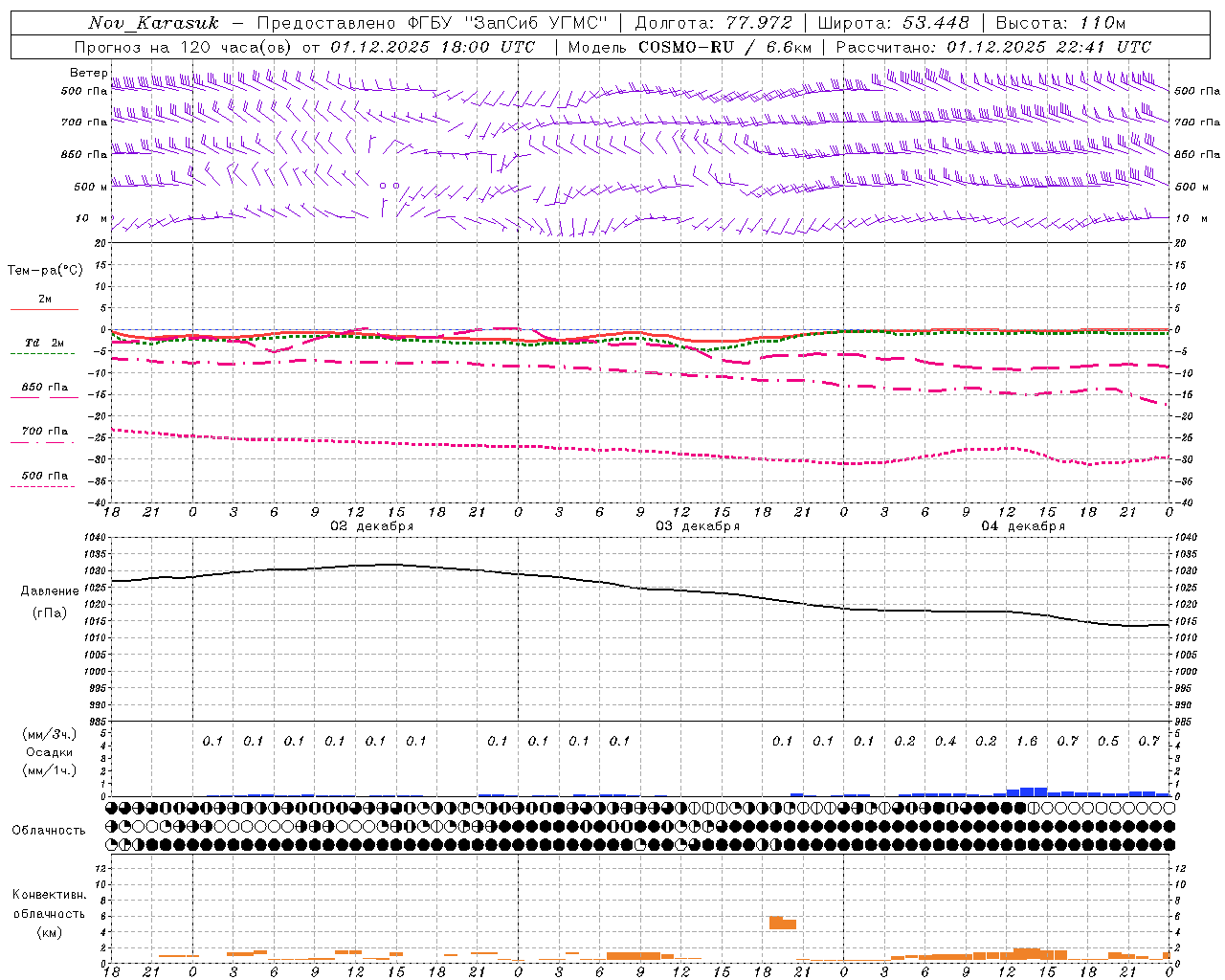Select the '(мм/1ч.)' precipitation unit label
The image size is (1225, 980).
tap(50, 770)
